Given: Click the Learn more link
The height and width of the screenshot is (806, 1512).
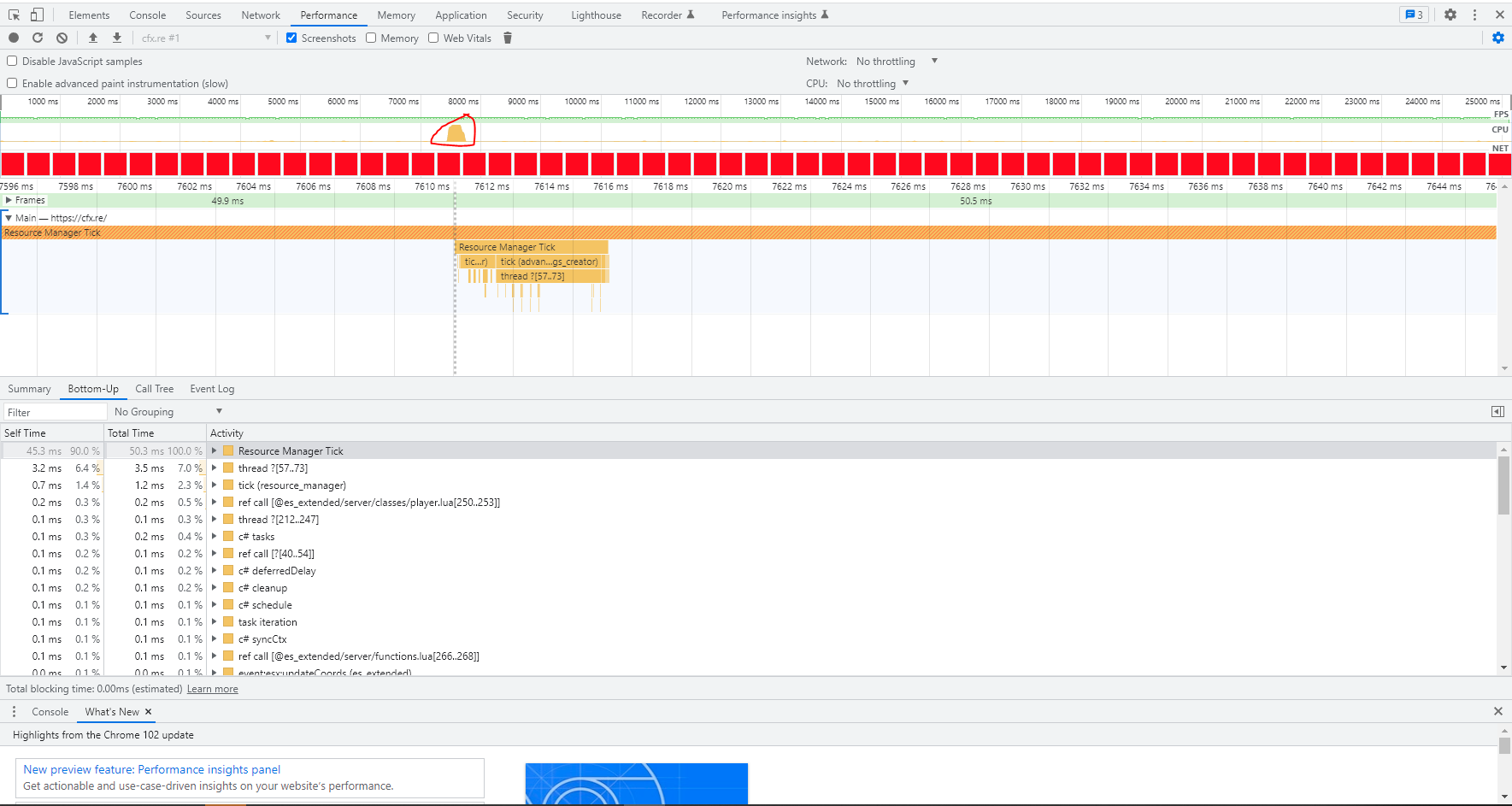Looking at the screenshot, I should [213, 689].
